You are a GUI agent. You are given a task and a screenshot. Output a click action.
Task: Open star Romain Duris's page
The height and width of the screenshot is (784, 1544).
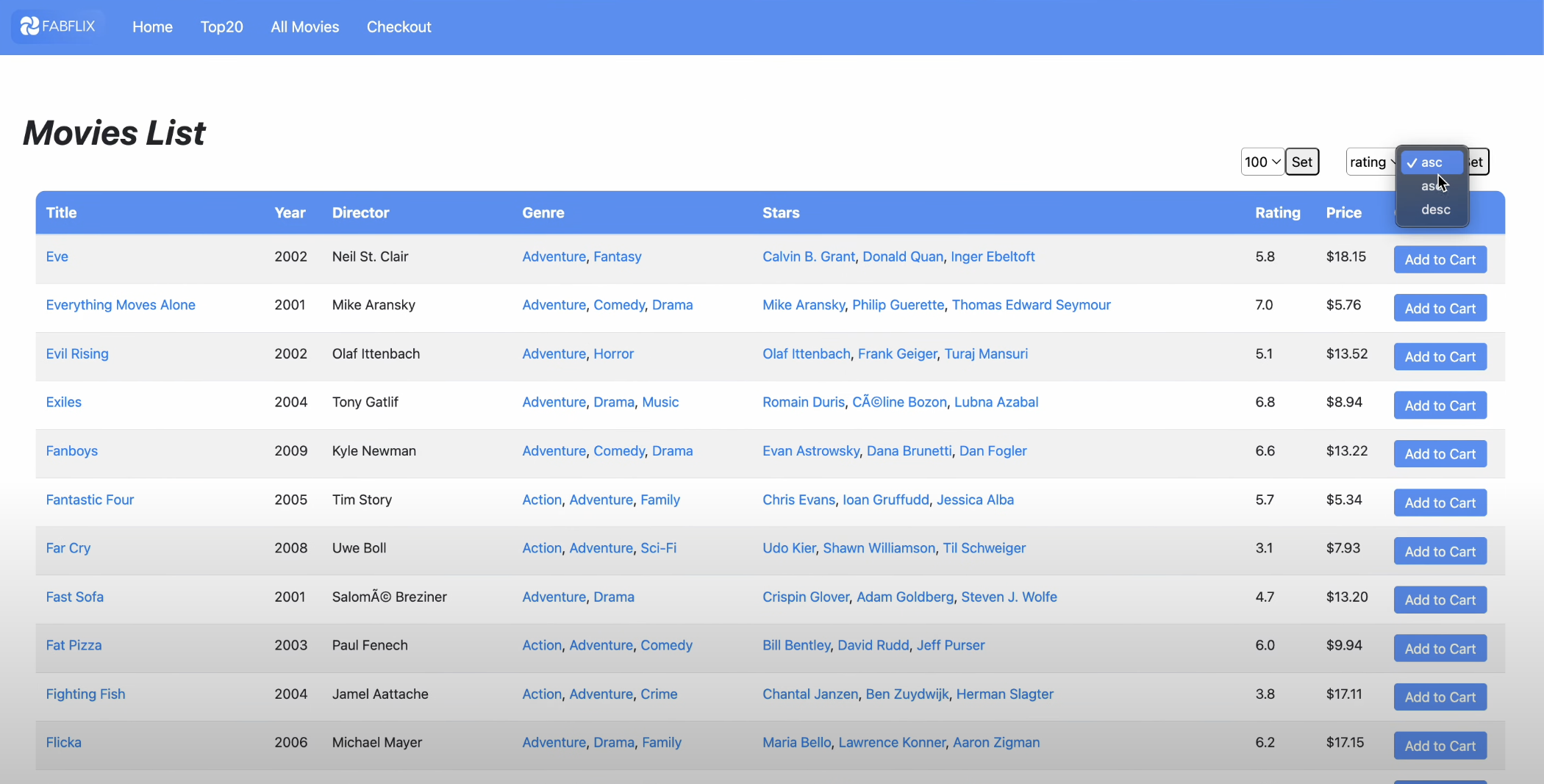click(803, 402)
